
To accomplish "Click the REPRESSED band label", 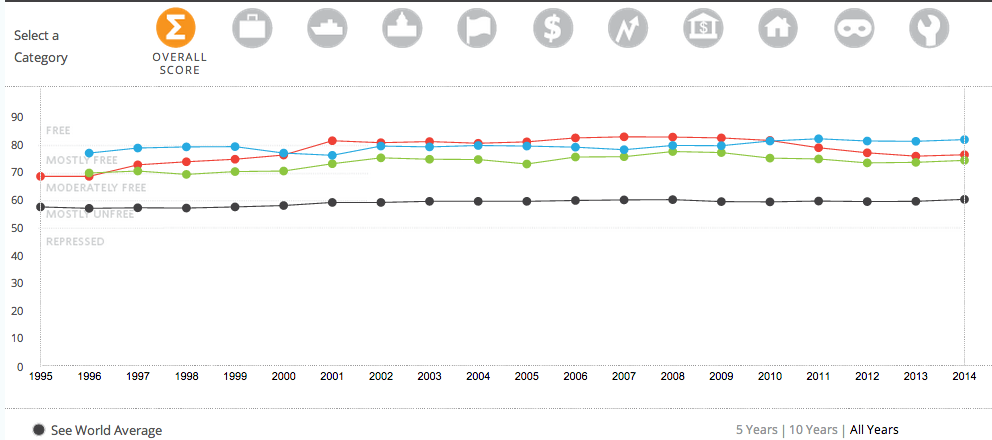I will (75, 242).
